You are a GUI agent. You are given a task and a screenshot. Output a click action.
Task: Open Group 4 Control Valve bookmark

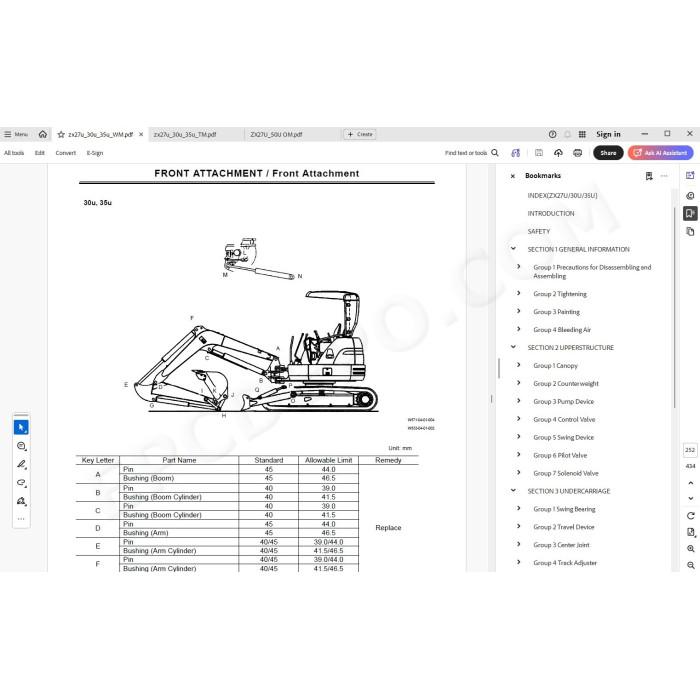[564, 419]
